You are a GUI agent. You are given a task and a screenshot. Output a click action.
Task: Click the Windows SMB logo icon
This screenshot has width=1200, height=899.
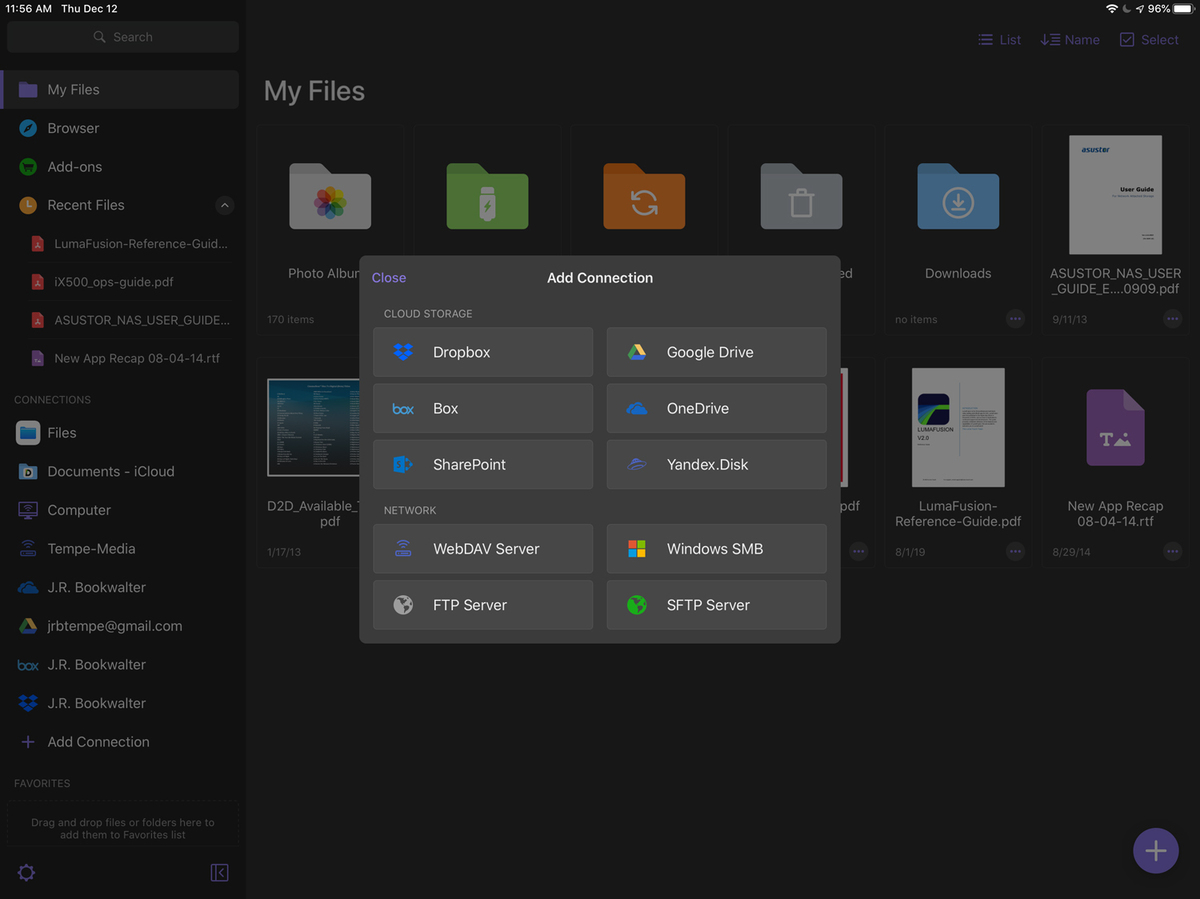pos(637,549)
